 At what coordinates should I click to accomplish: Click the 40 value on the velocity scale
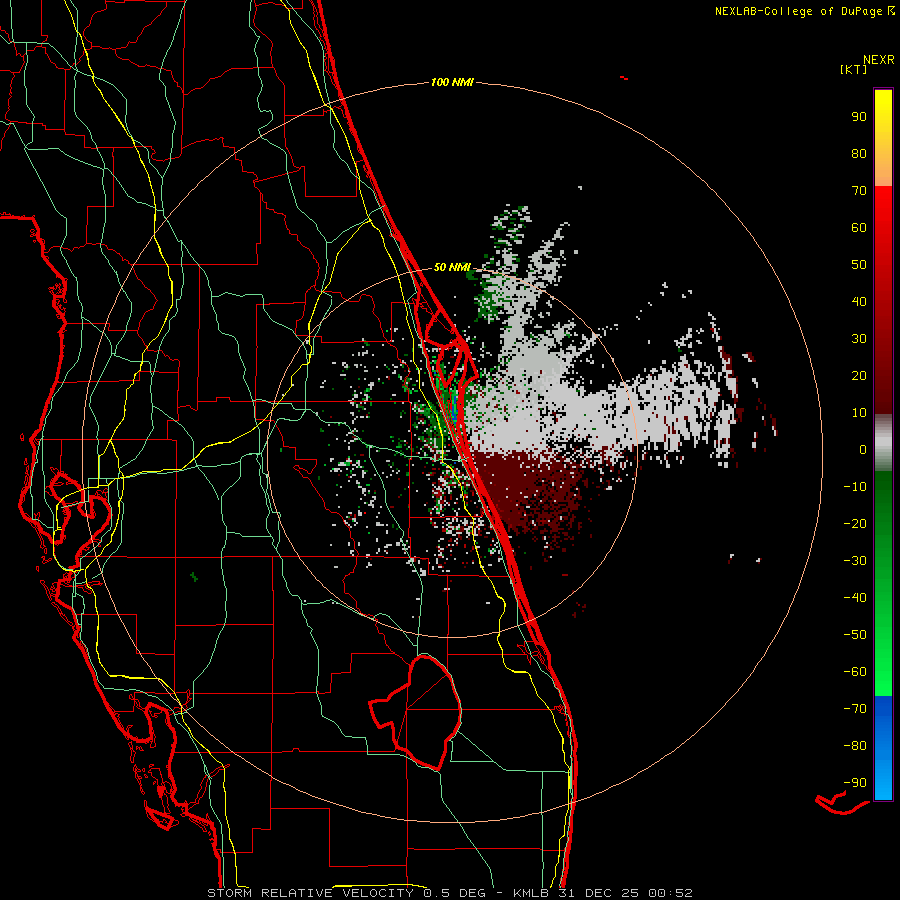(x=859, y=301)
